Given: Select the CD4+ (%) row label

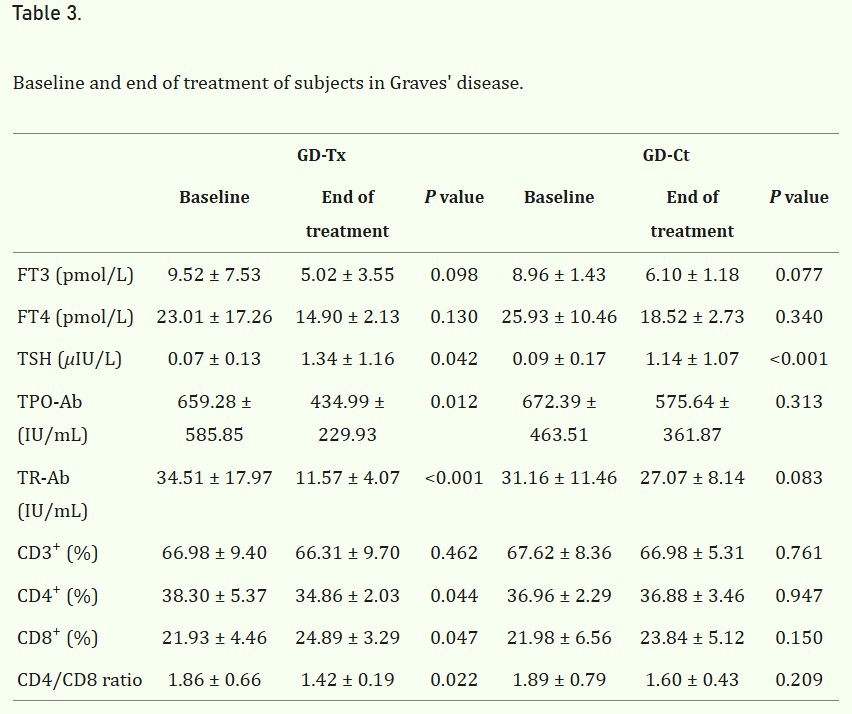Looking at the screenshot, I should coord(58,595).
